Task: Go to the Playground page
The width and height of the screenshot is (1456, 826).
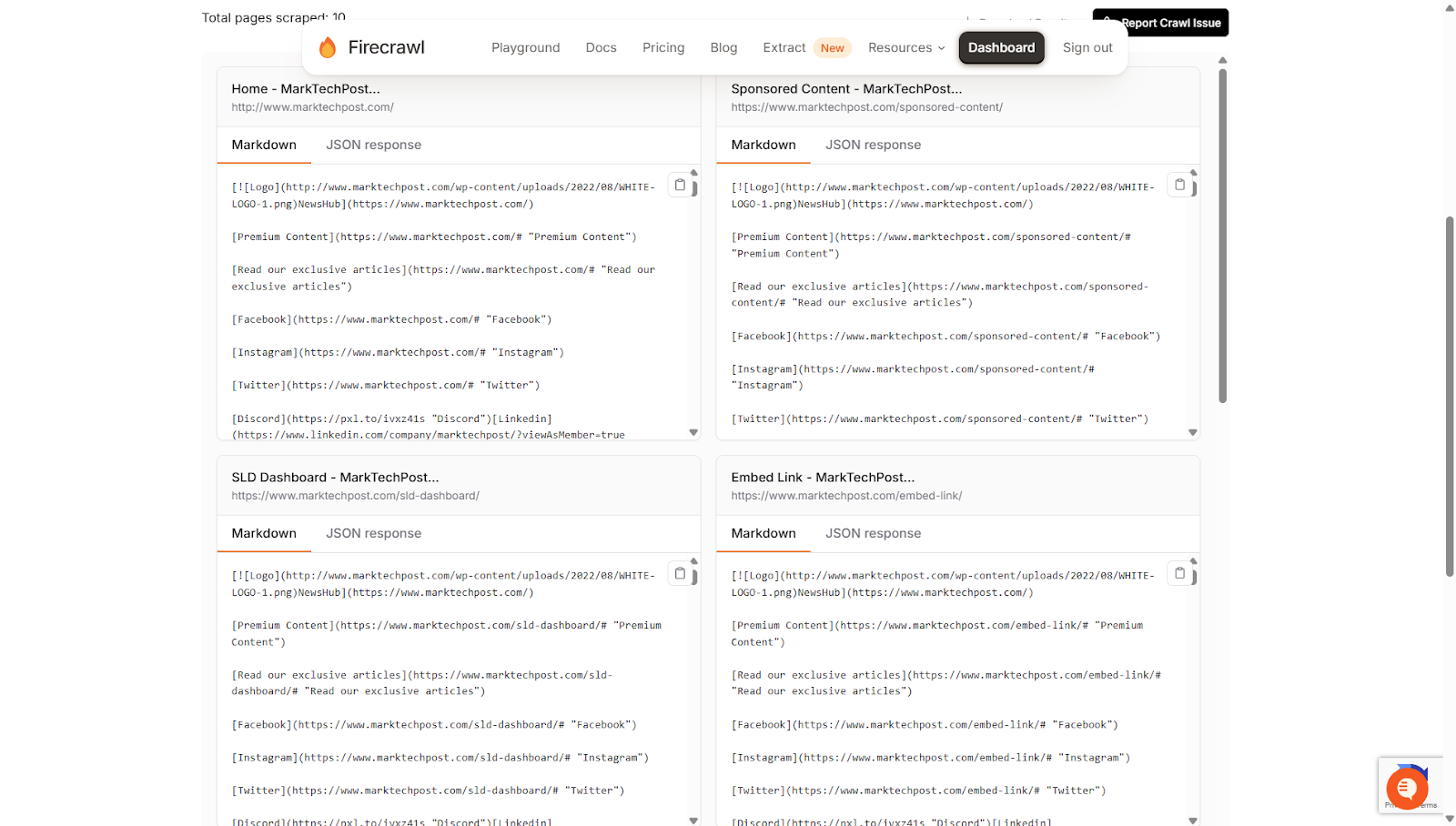Action: coord(526,47)
